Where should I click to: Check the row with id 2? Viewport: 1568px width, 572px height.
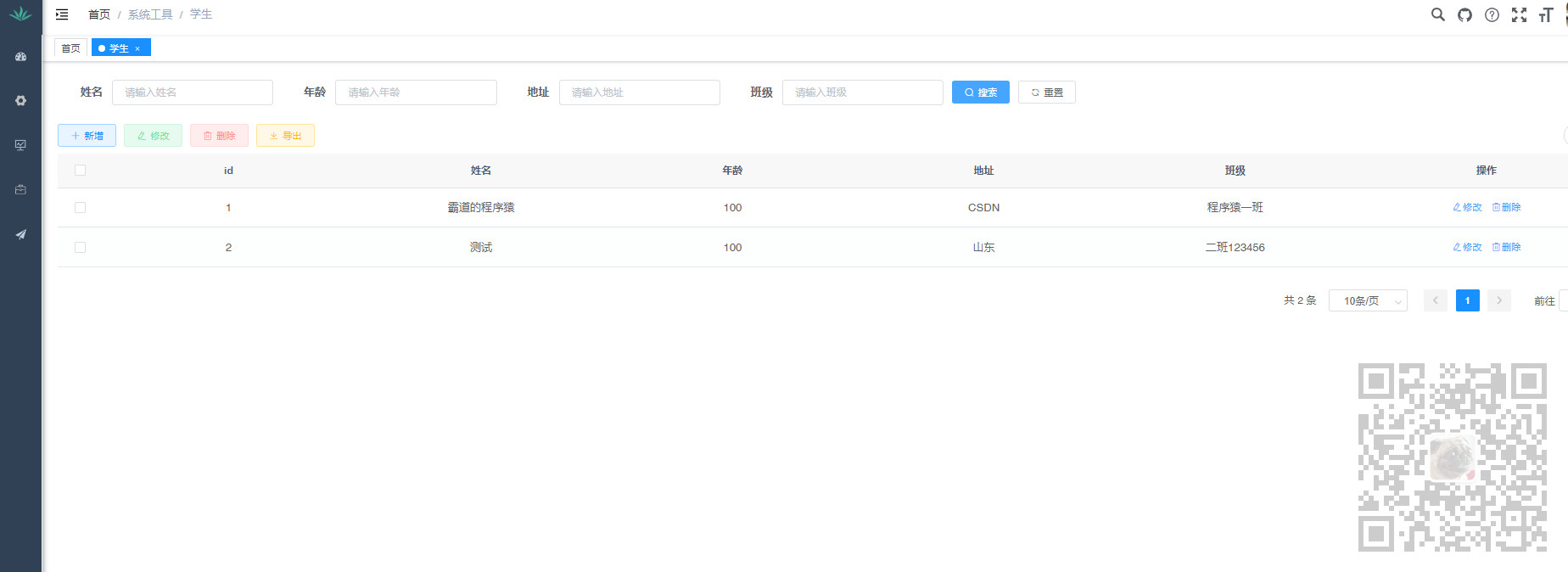coord(80,247)
